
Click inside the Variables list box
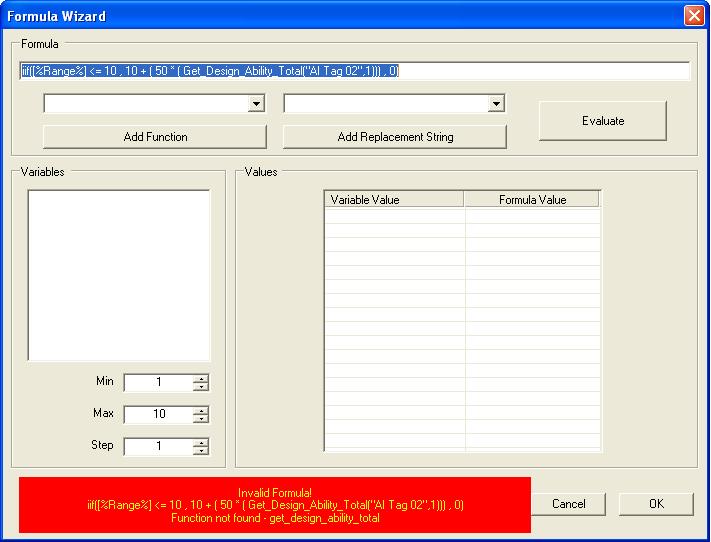(x=119, y=275)
